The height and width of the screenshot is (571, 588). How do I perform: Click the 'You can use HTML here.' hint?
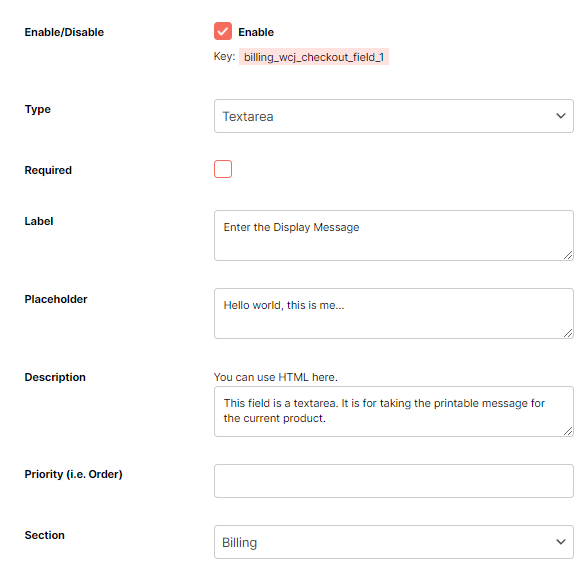[x=276, y=377]
